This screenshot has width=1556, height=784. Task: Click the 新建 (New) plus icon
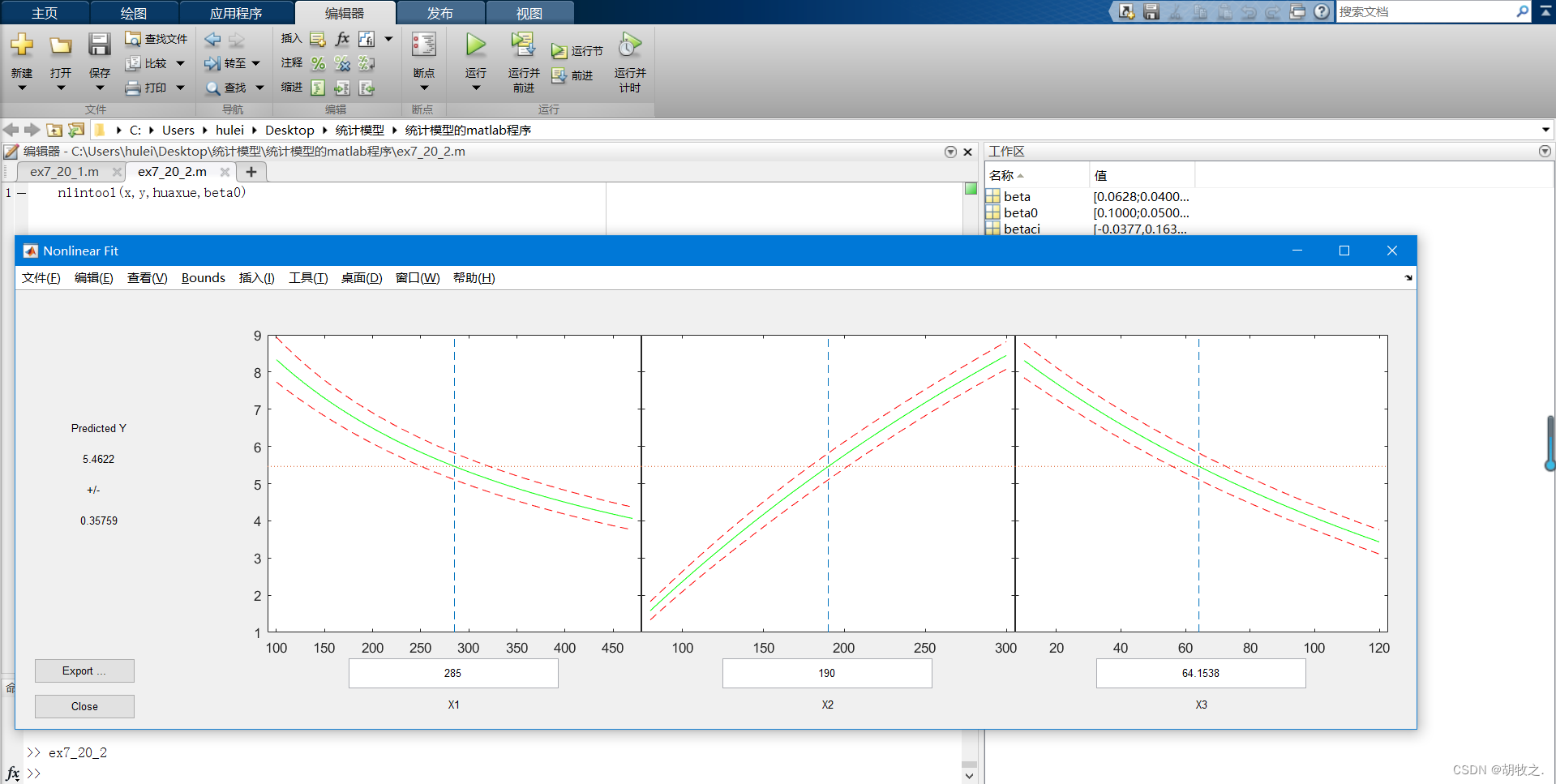(22, 45)
